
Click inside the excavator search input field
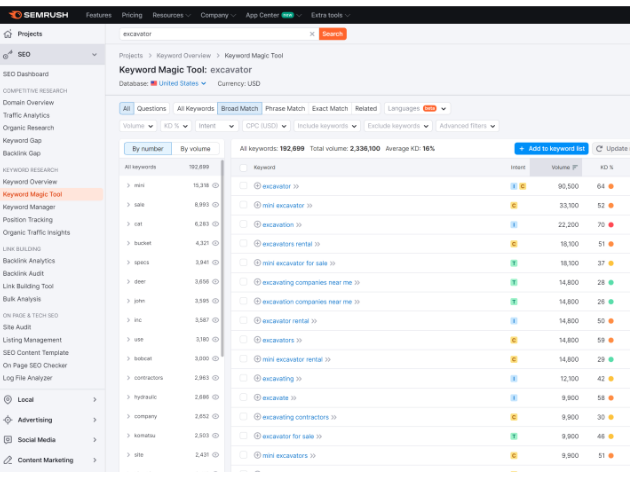pos(210,33)
